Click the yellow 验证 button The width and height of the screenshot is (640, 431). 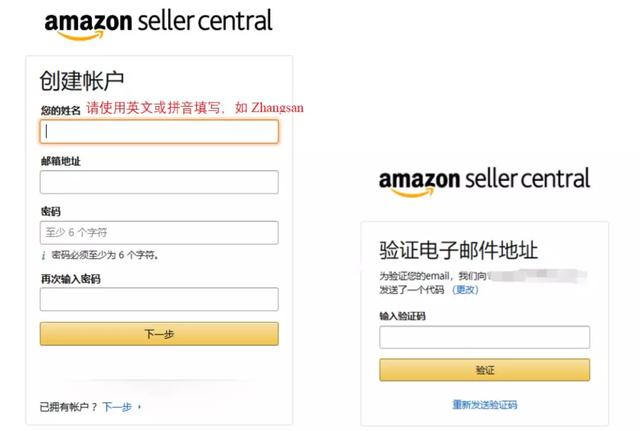pyautogui.click(x=484, y=370)
